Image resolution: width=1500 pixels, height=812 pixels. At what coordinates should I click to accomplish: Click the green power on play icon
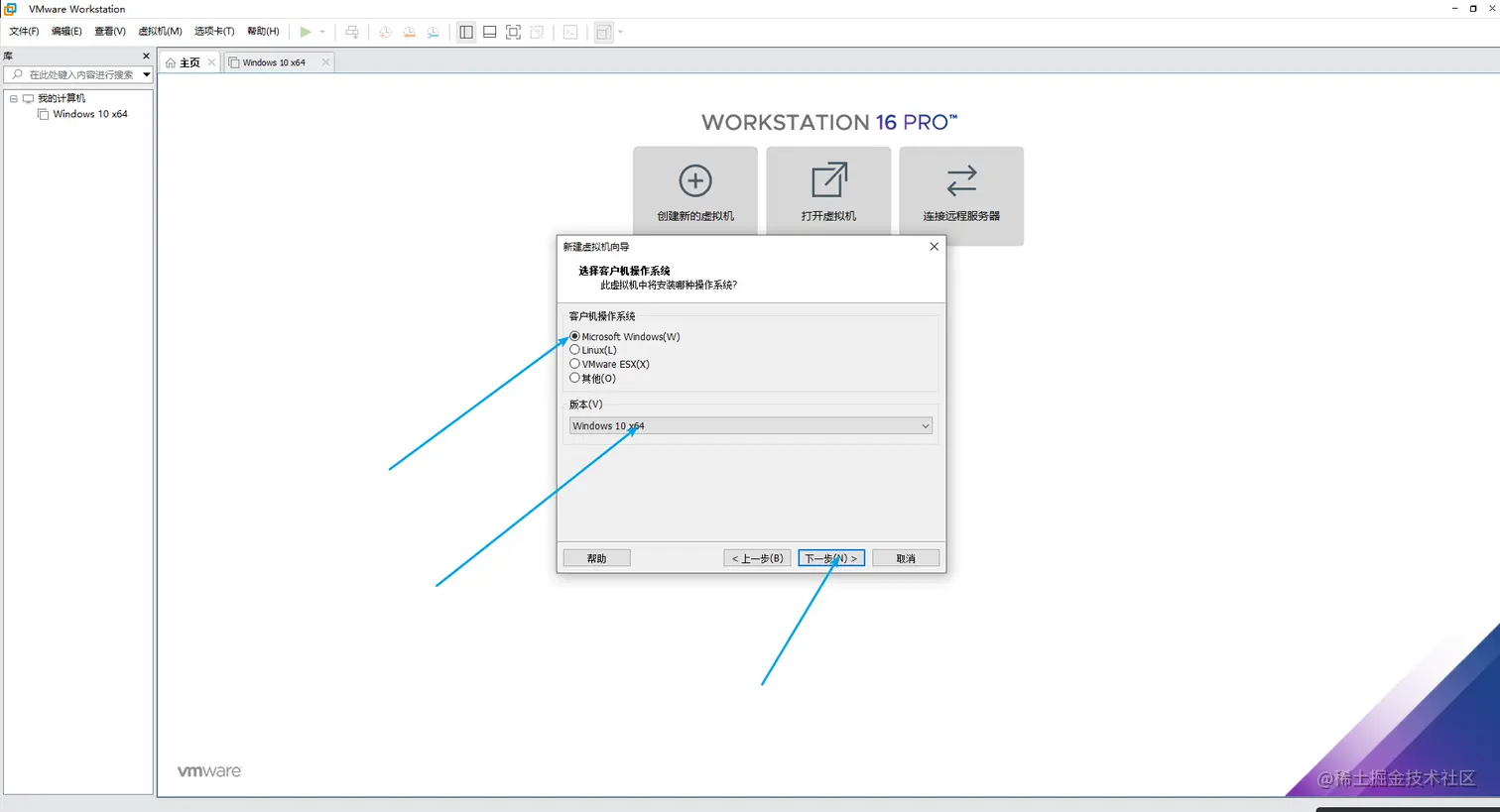(x=306, y=32)
